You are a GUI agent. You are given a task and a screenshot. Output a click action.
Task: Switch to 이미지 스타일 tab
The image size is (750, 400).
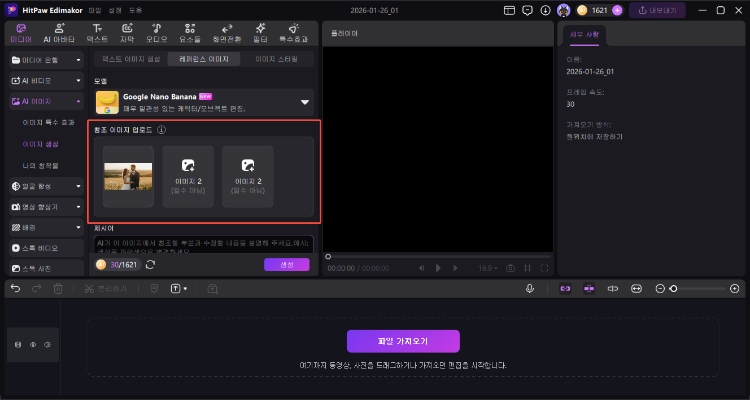(276, 59)
